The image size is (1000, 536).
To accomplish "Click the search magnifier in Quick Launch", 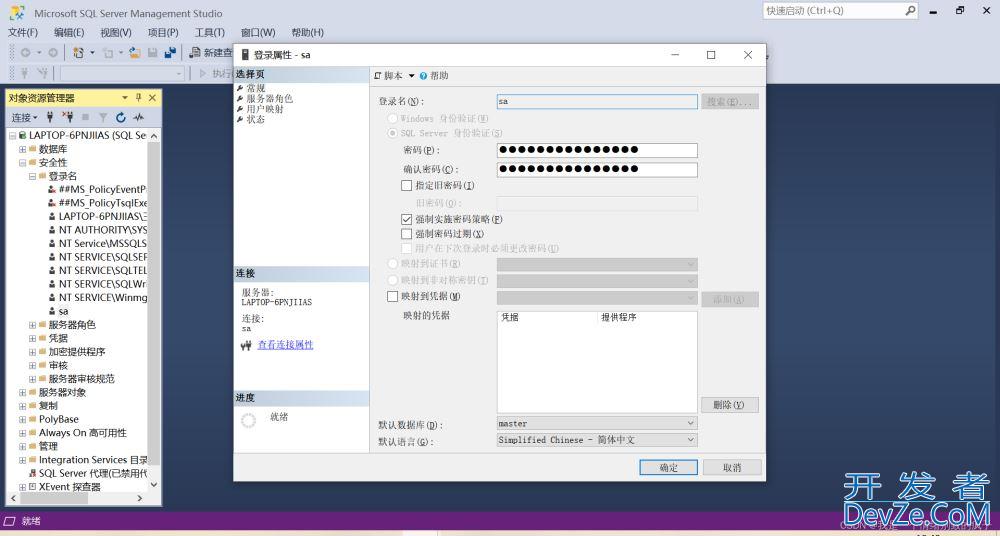I will point(910,11).
